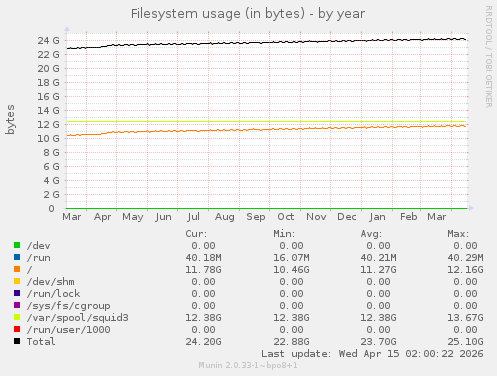497x376 pixels.
Task: Select the /dev legend label
Action: coord(39,246)
